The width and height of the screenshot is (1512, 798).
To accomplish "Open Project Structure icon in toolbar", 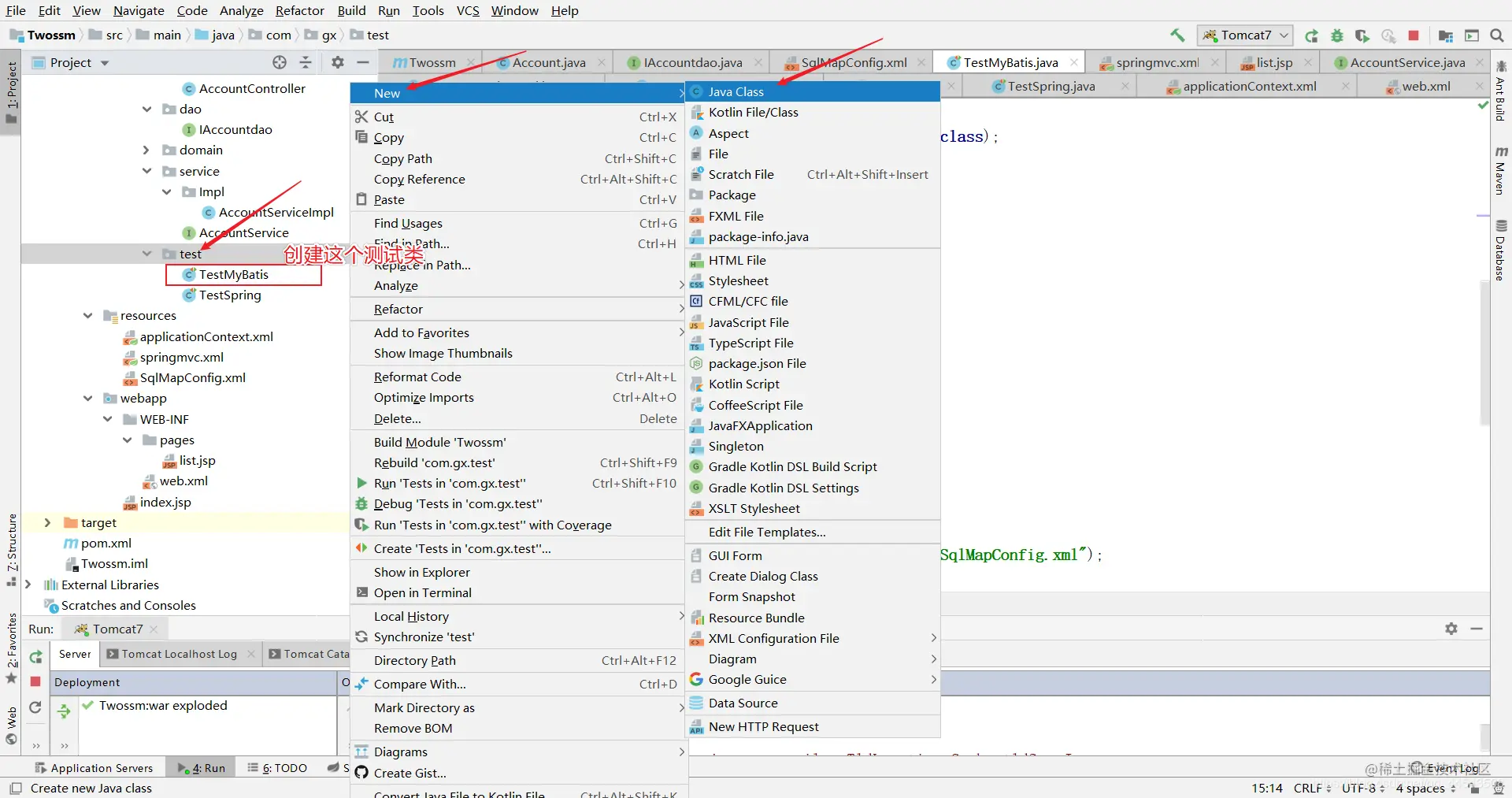I will point(1446,35).
